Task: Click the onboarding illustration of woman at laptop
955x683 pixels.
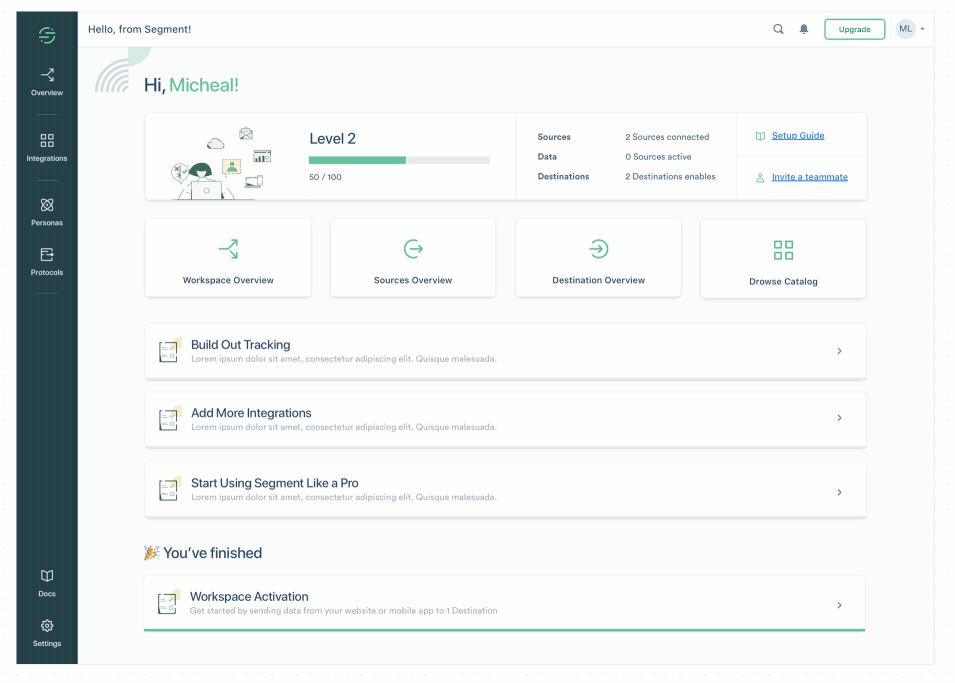Action: 220,163
